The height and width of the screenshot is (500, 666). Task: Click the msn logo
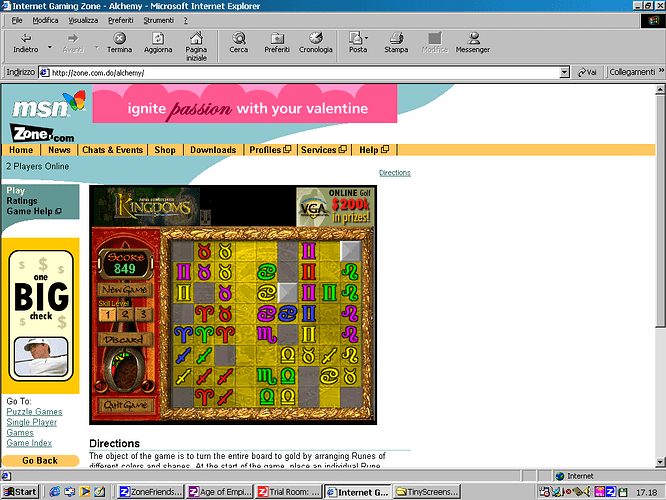point(48,105)
